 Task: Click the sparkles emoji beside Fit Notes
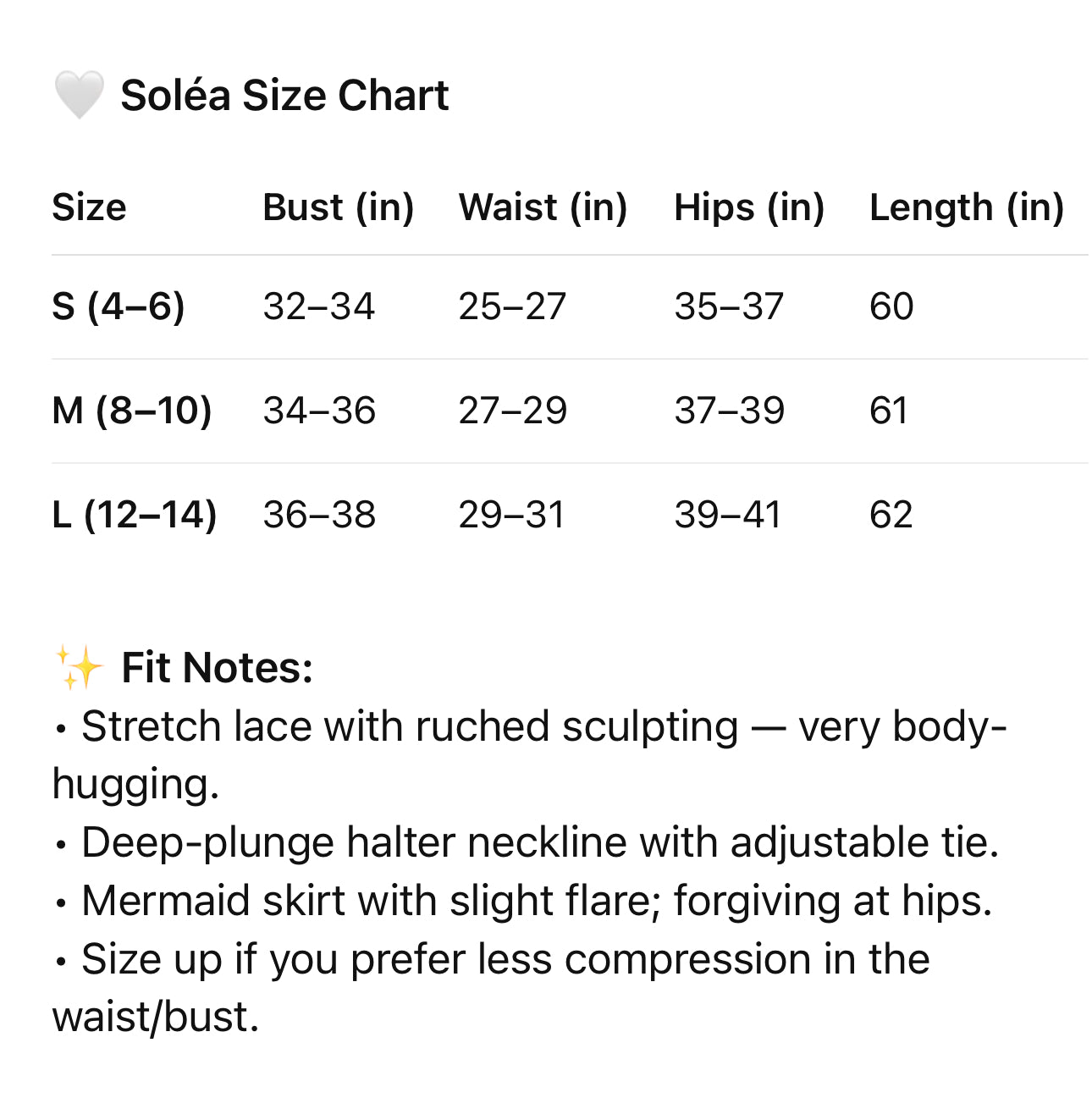point(79,668)
